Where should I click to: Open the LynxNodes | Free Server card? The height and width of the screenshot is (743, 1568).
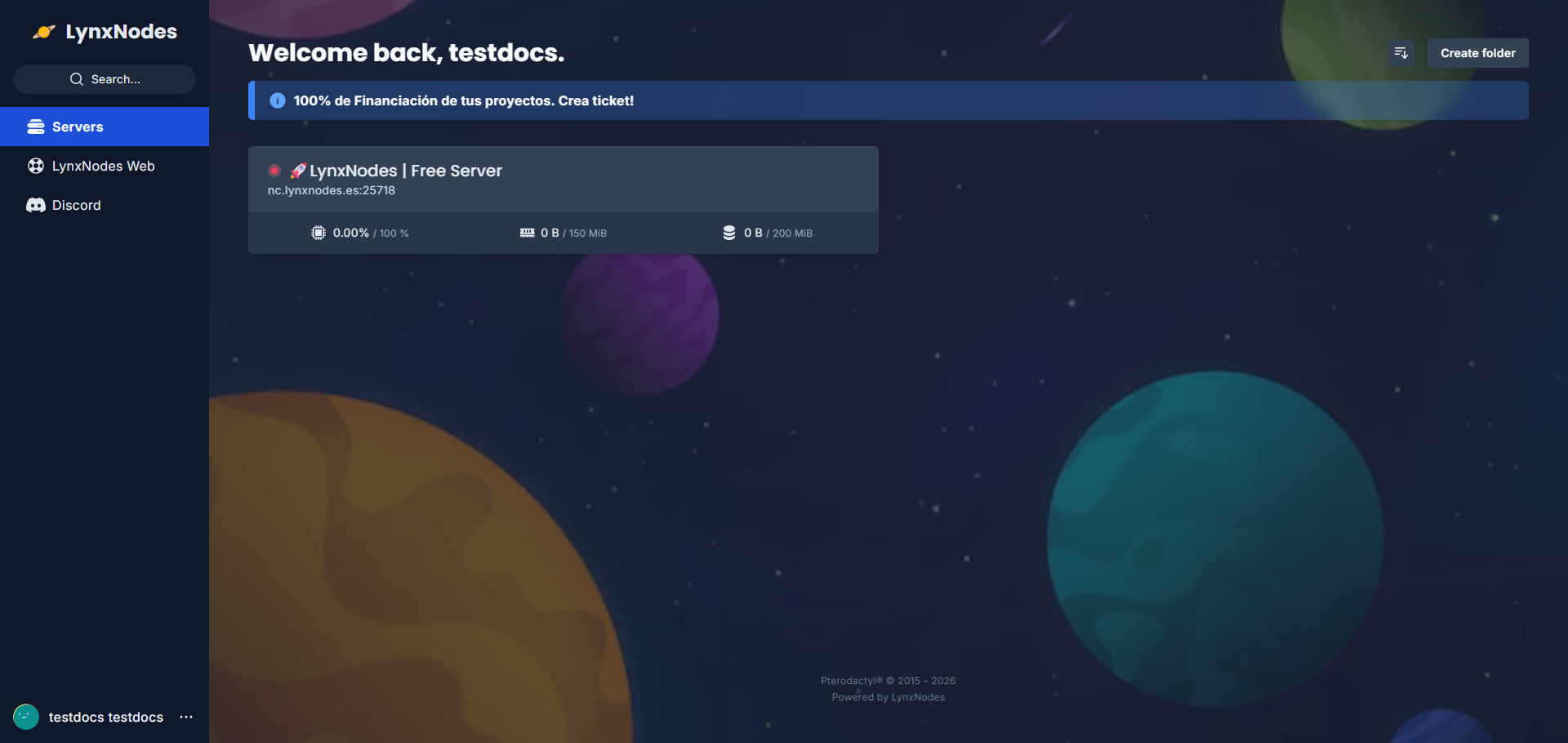[563, 200]
